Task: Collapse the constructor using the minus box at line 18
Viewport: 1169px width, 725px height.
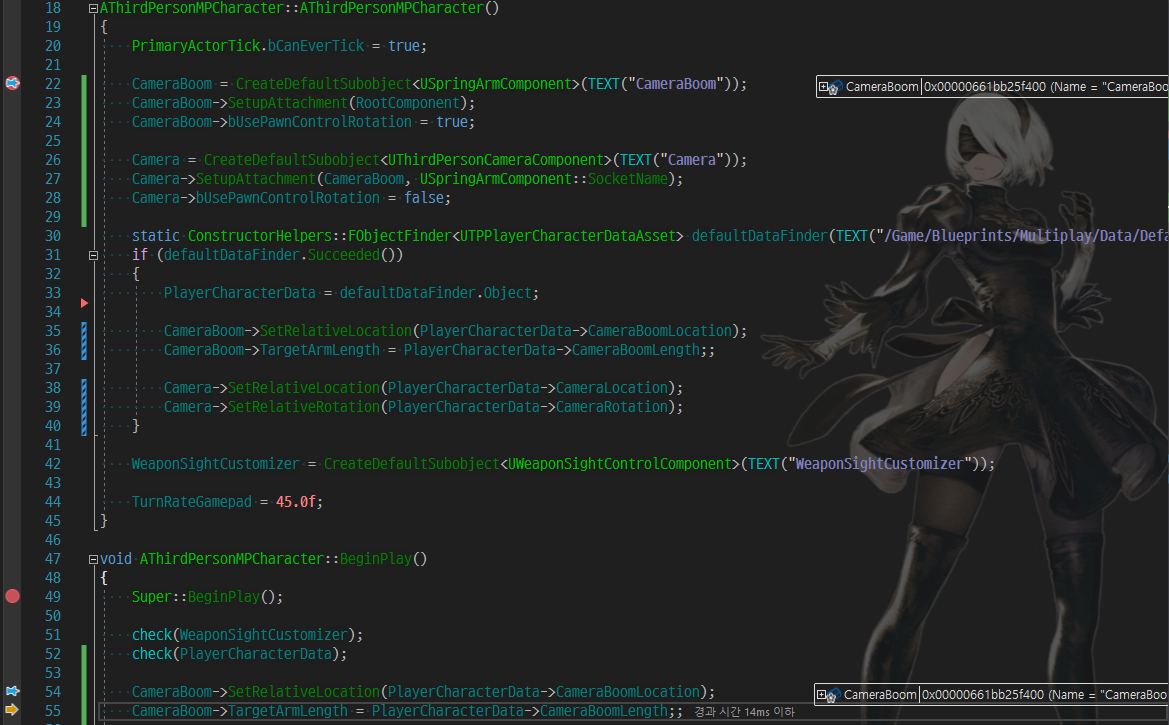Action: point(92,7)
